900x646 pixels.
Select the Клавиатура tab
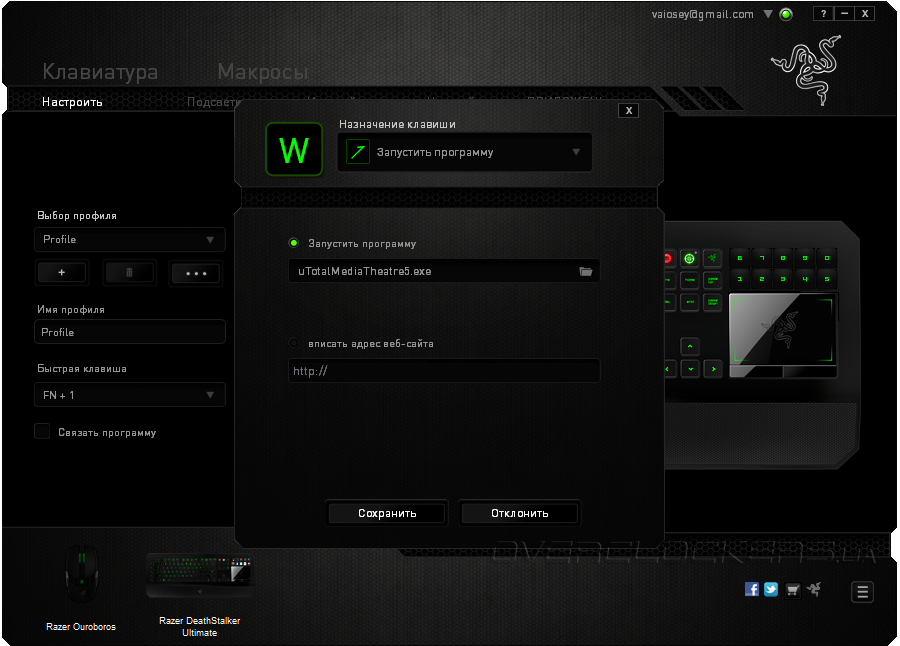101,71
